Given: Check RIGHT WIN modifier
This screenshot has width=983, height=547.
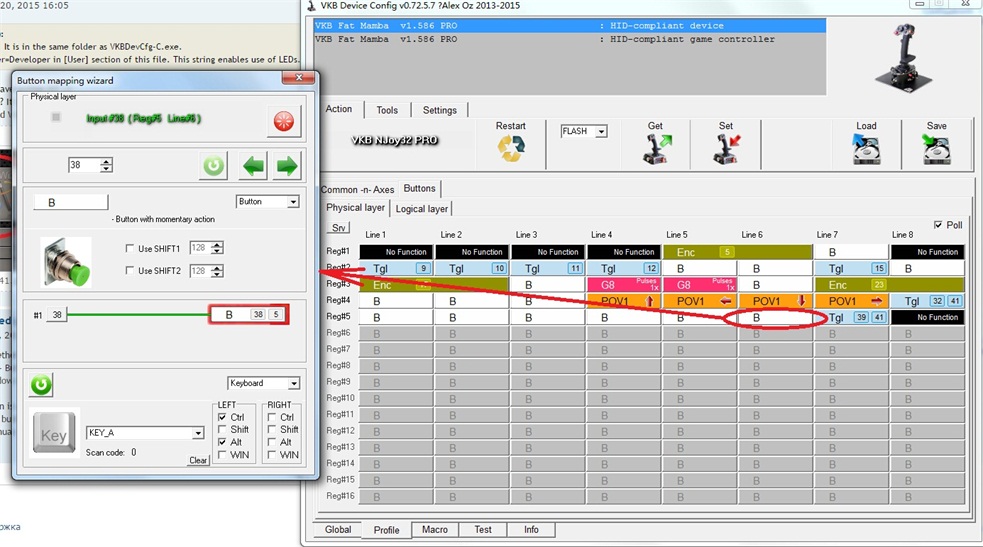Looking at the screenshot, I should click(271, 454).
